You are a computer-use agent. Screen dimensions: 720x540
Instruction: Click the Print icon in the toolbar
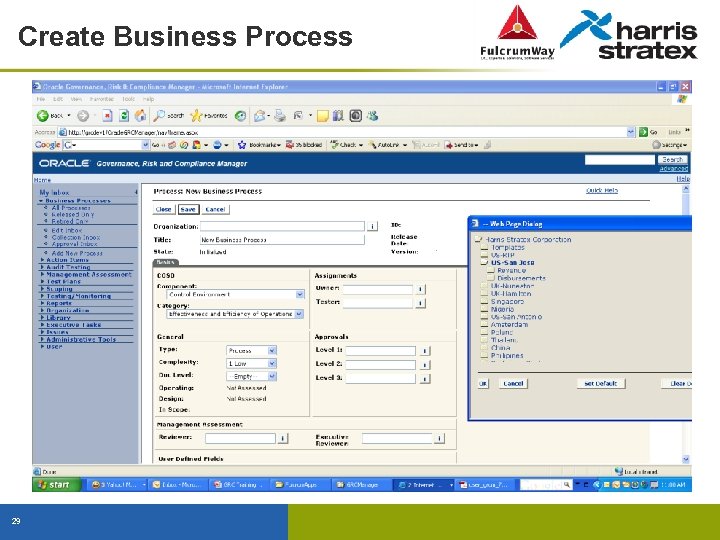280,116
